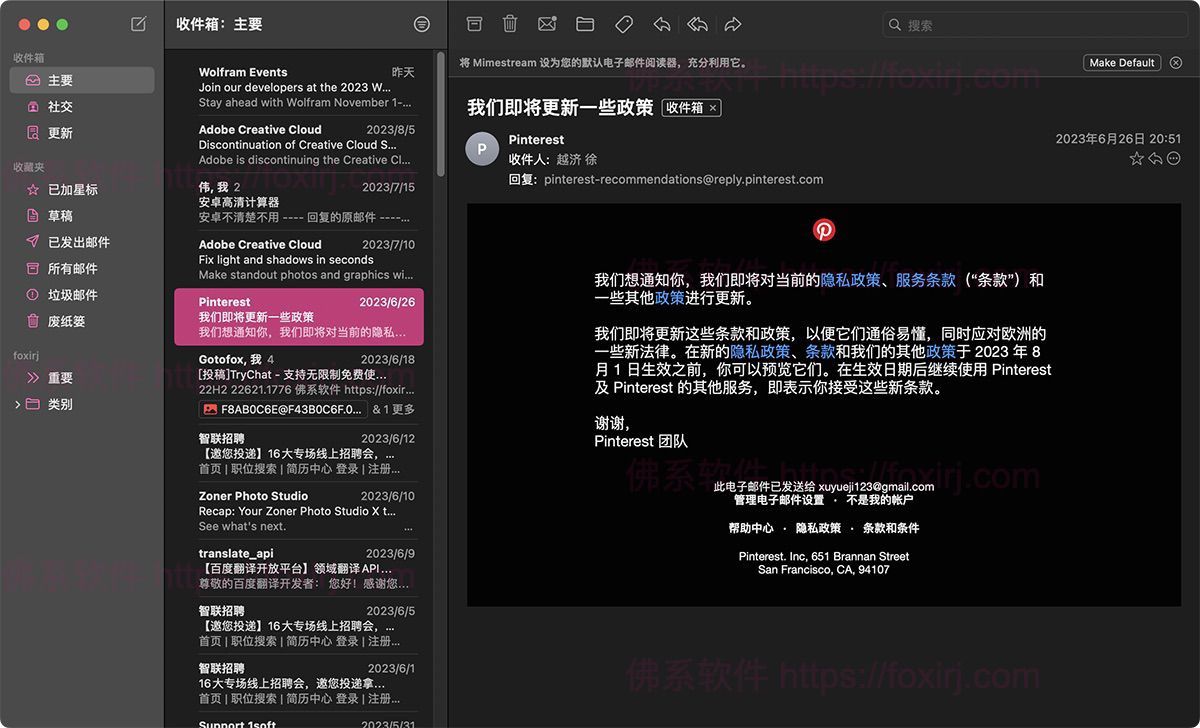Click the Make Default button

1121,61
